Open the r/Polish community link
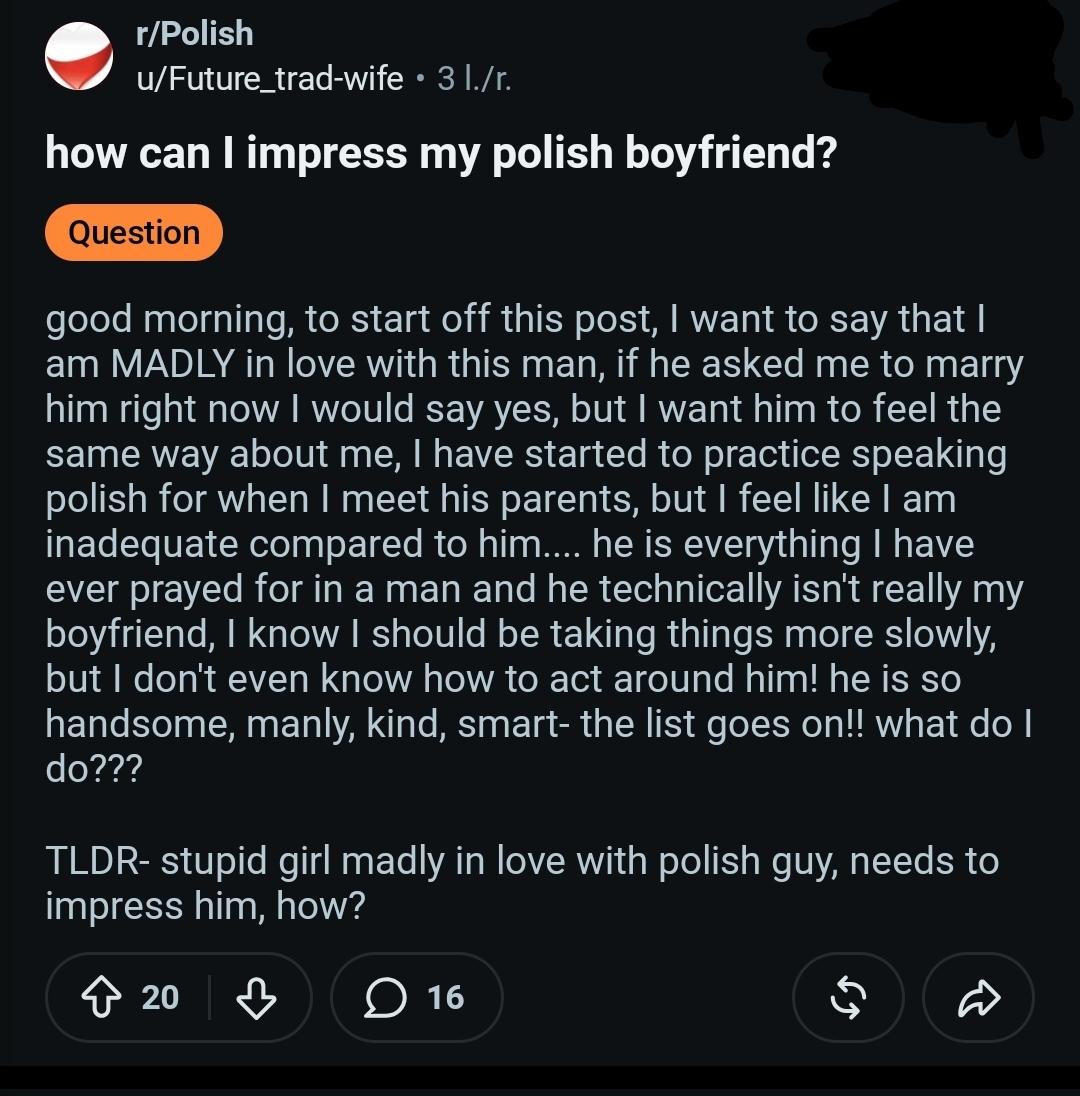The width and height of the screenshot is (1080, 1096). [194, 34]
